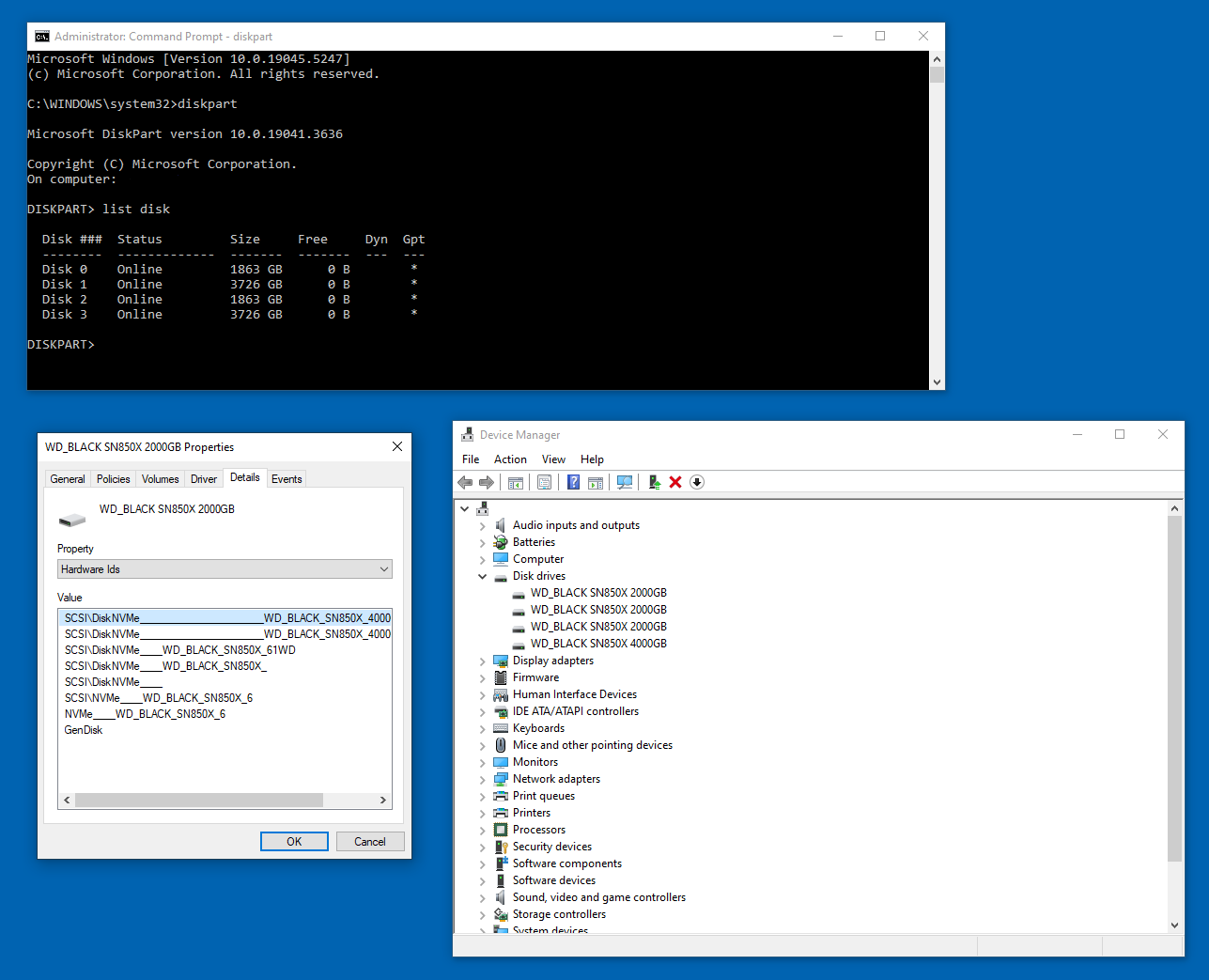This screenshot has width=1209, height=980.
Task: Select the NVMe____WD_BLACK_SN850X_6 value
Action: 146,714
